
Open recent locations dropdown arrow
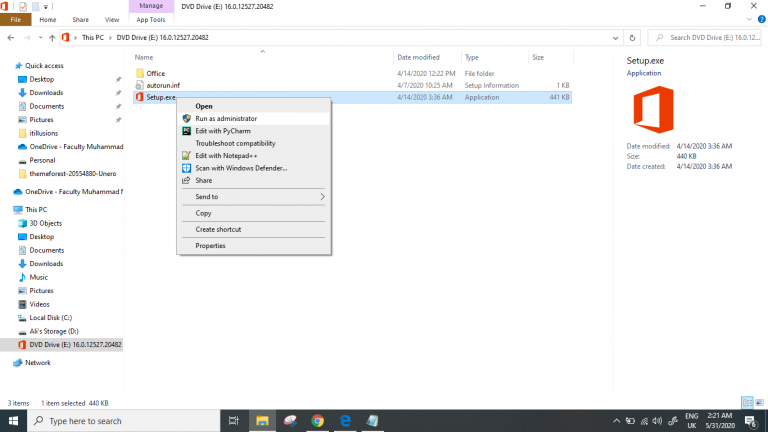click(x=40, y=38)
